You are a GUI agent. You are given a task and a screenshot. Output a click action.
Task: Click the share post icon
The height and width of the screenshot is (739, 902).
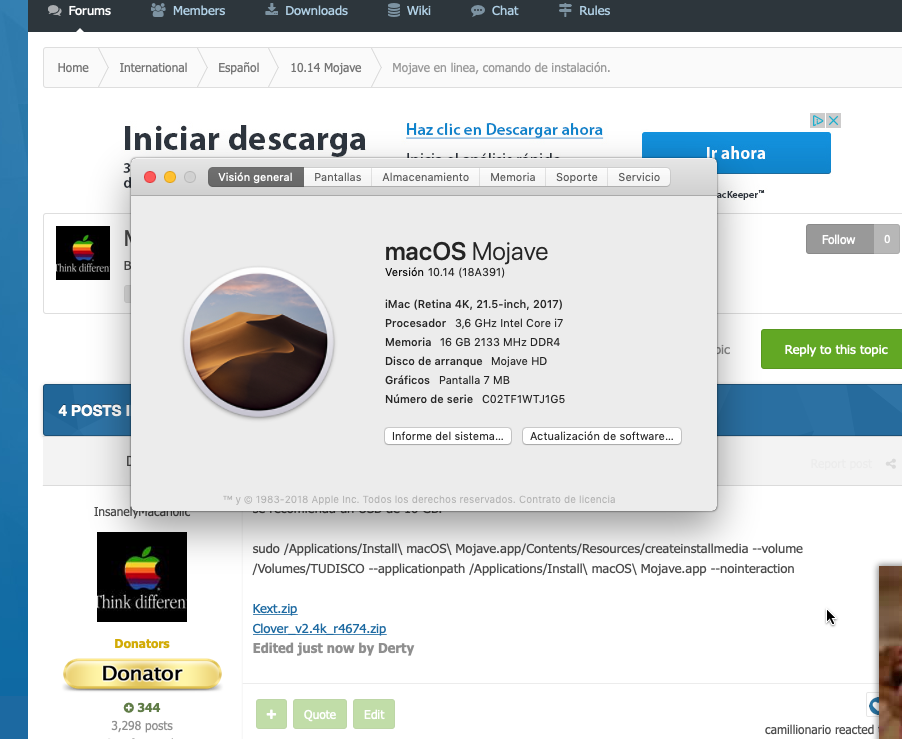pos(890,464)
